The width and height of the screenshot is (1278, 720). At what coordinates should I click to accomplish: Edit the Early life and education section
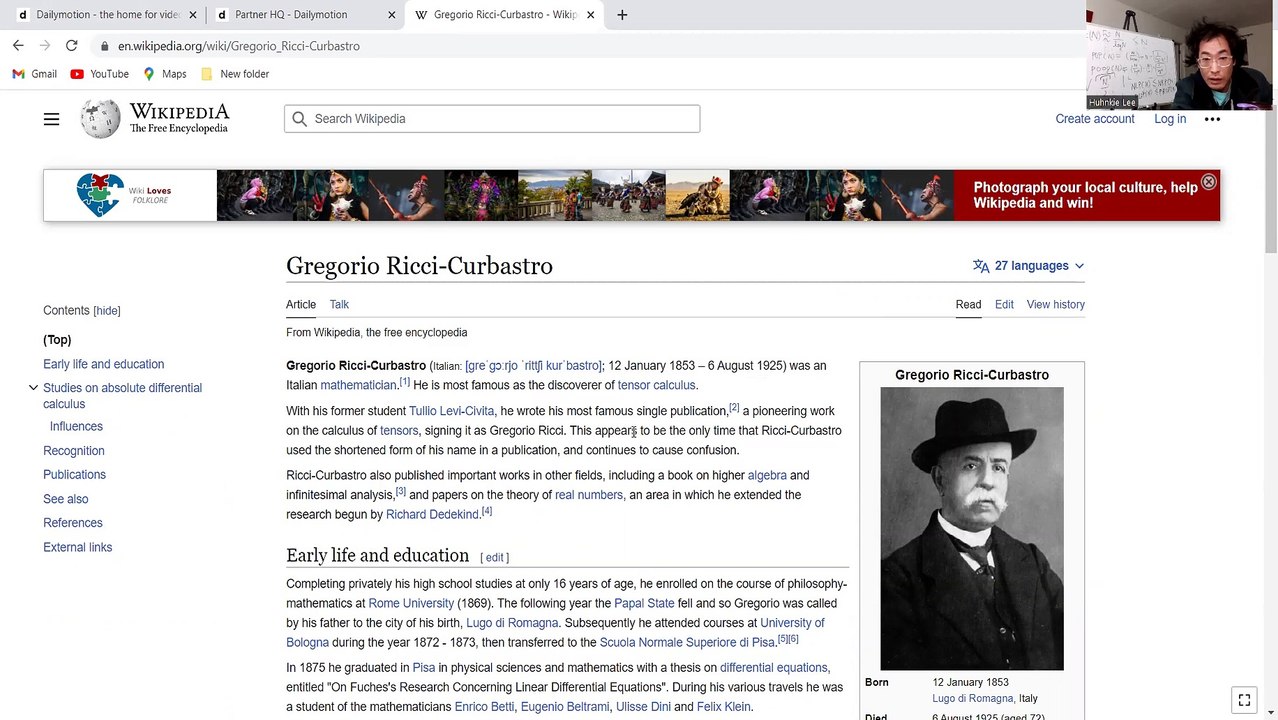pos(495,558)
